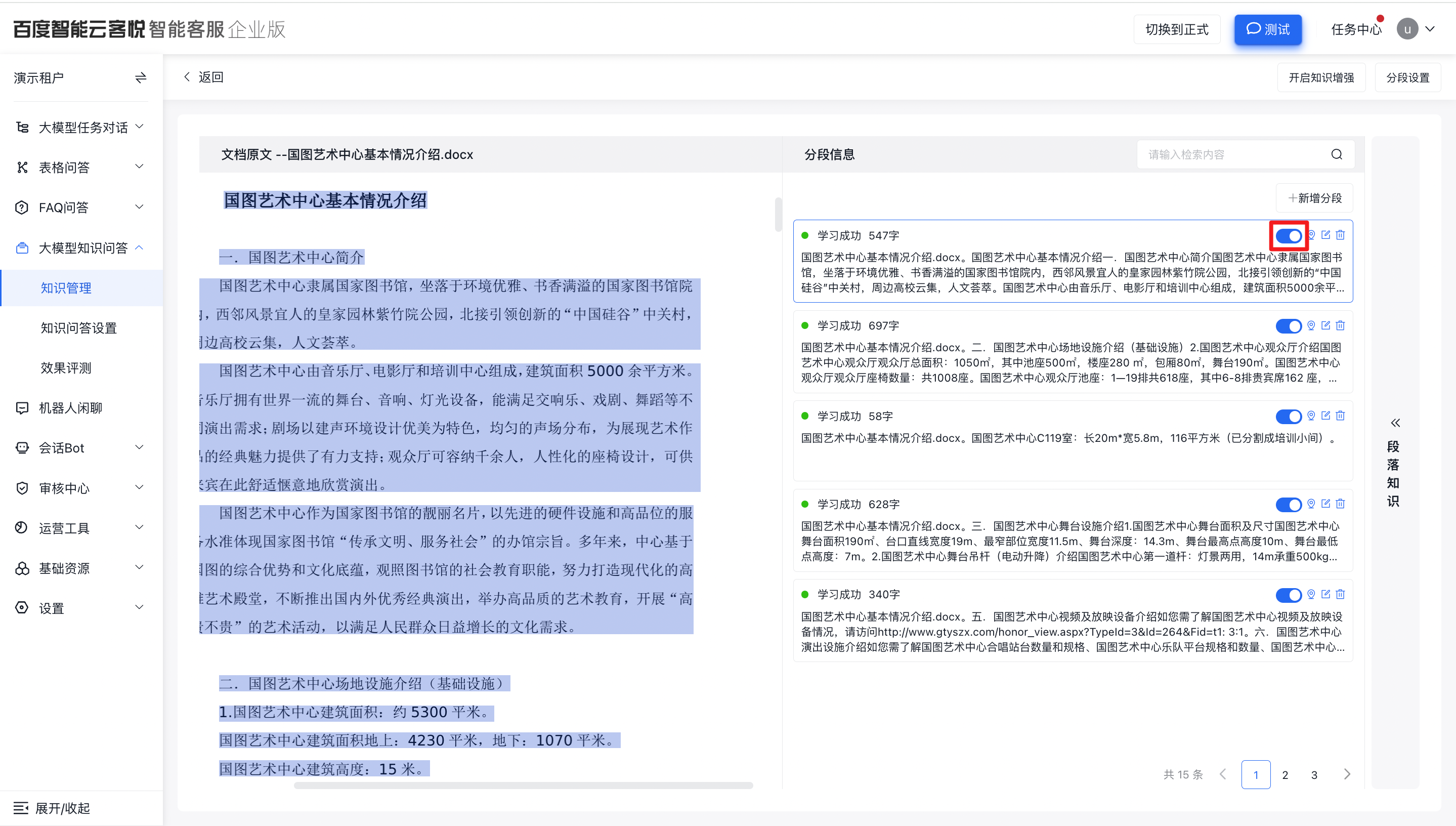The width and height of the screenshot is (1456, 826).
Task: Delete the 58字 segment
Action: click(x=1340, y=416)
